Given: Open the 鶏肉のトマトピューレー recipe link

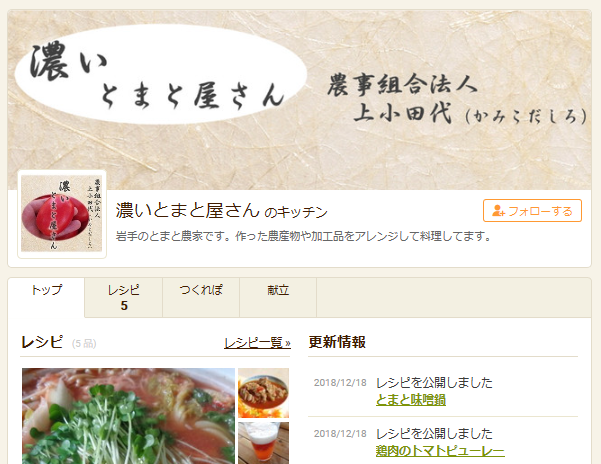Looking at the screenshot, I should point(440,451).
